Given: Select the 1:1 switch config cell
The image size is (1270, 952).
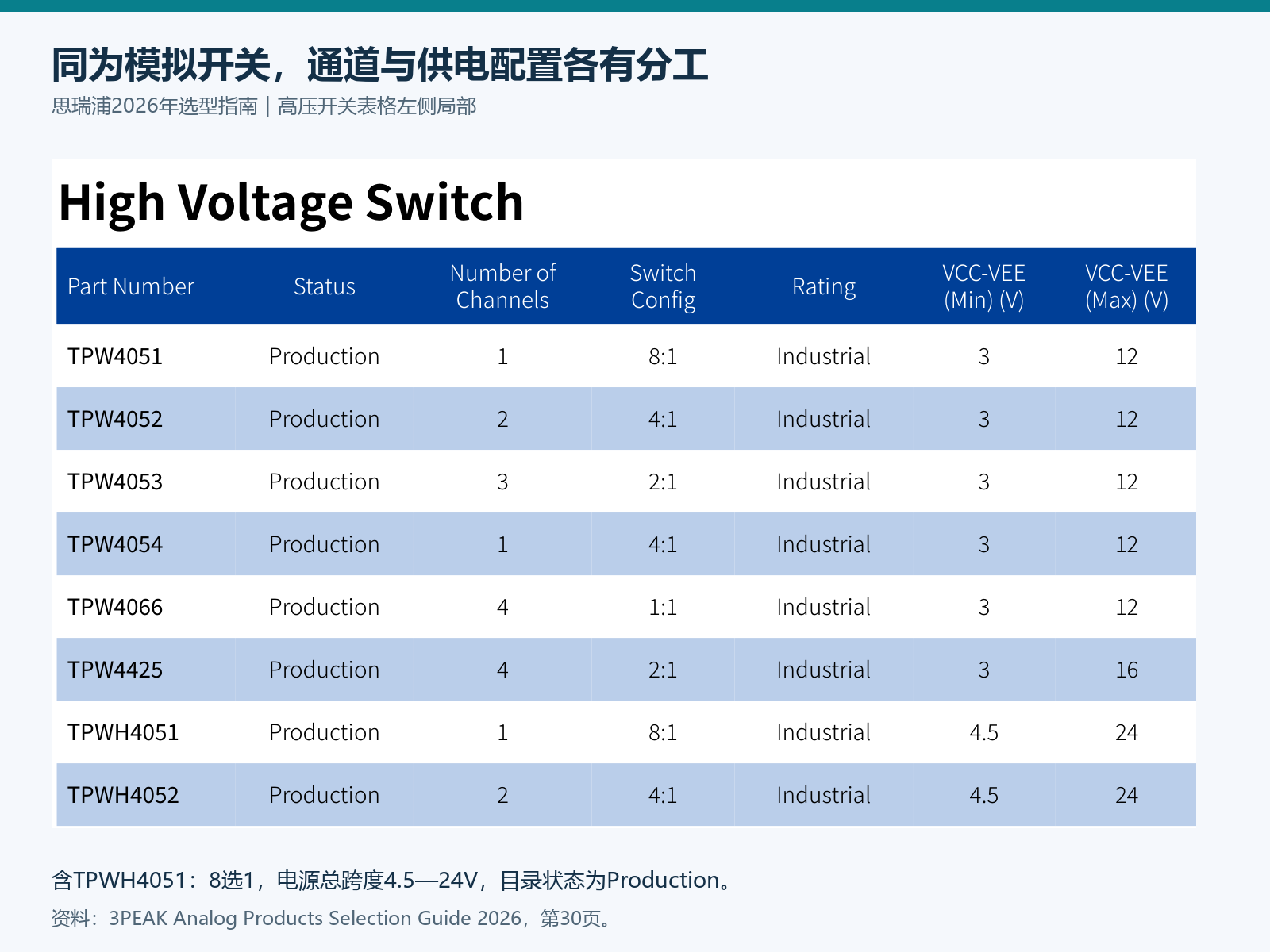Looking at the screenshot, I should pyautogui.click(x=663, y=607).
